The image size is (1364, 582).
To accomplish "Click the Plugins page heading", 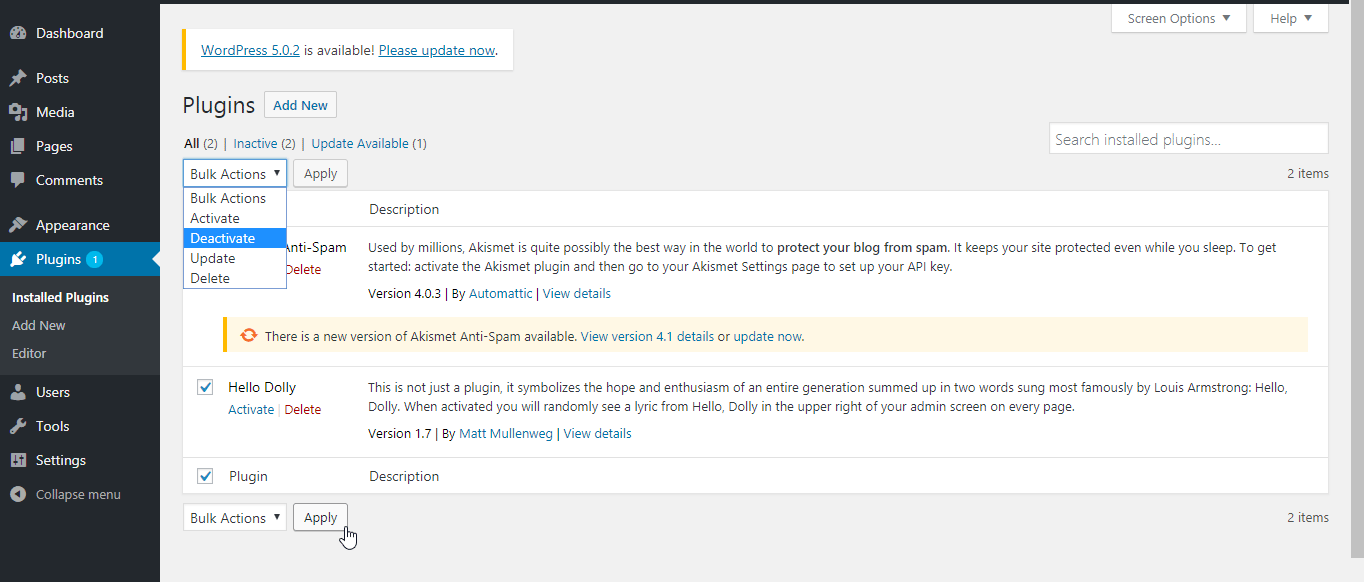I will [x=219, y=105].
